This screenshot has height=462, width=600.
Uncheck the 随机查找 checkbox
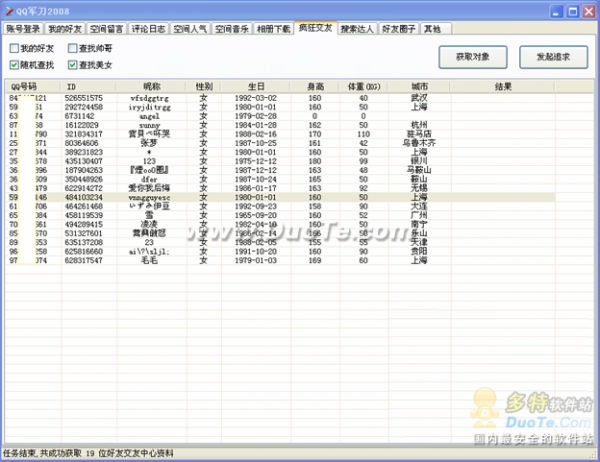point(14,65)
